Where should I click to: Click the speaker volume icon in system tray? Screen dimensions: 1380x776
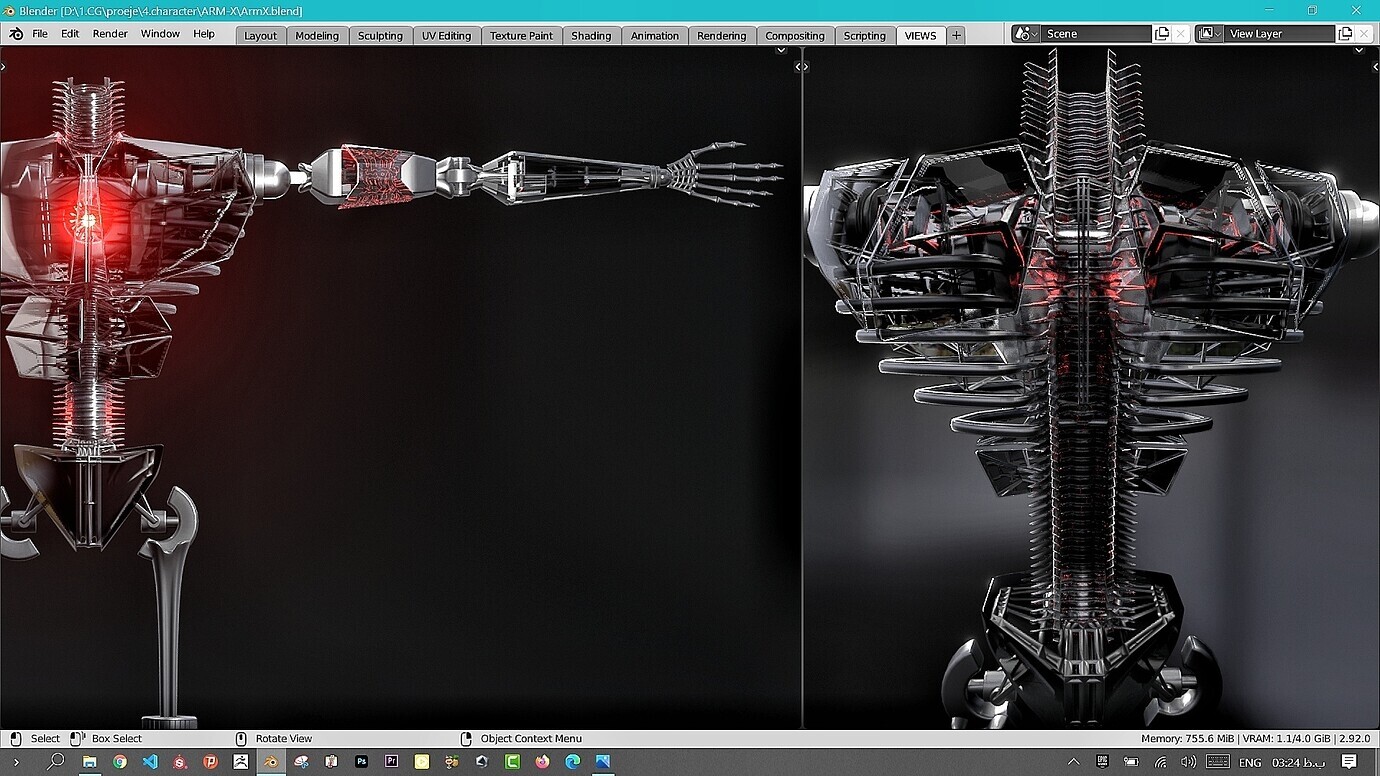coord(1187,763)
